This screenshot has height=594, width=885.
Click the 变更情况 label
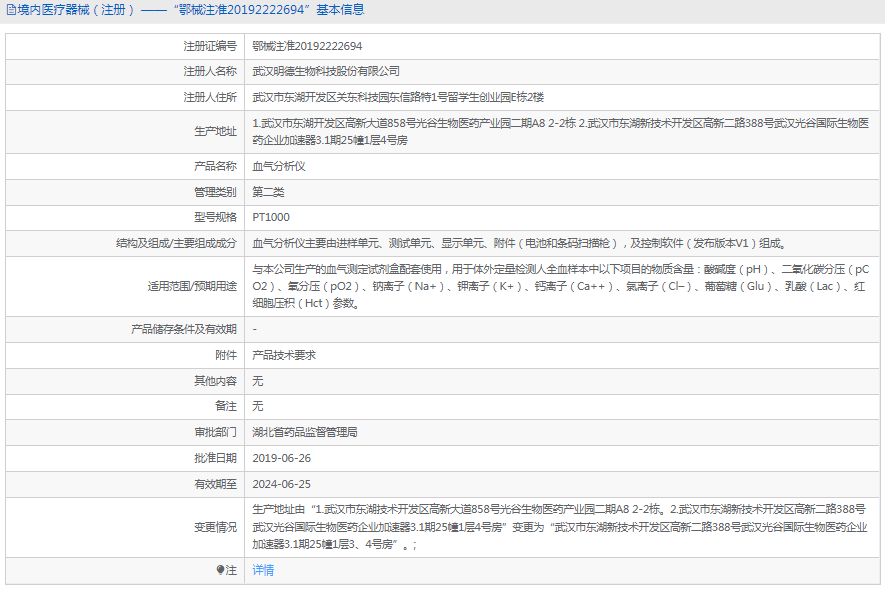pyautogui.click(x=216, y=527)
